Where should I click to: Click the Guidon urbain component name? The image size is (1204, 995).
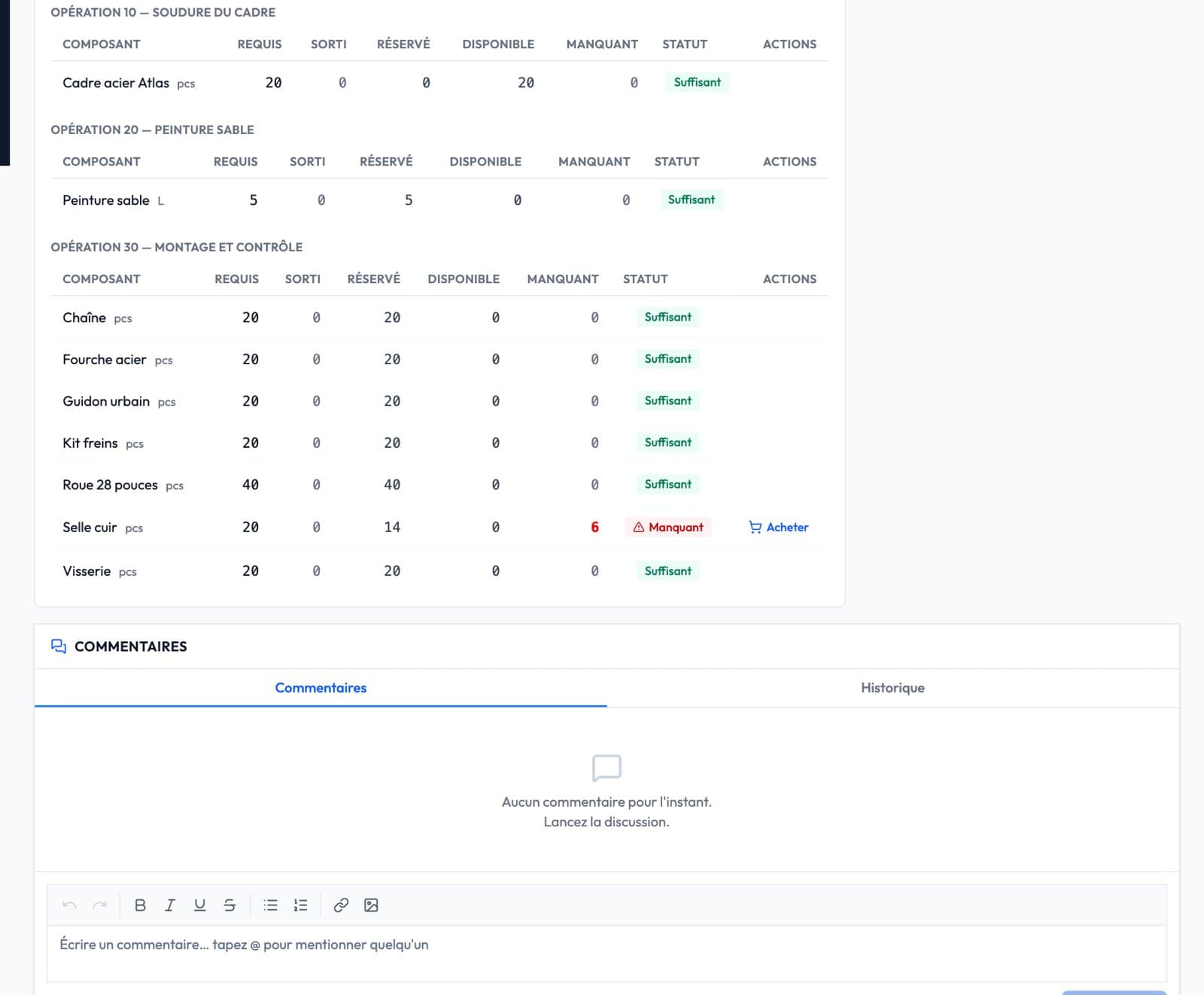coord(106,401)
